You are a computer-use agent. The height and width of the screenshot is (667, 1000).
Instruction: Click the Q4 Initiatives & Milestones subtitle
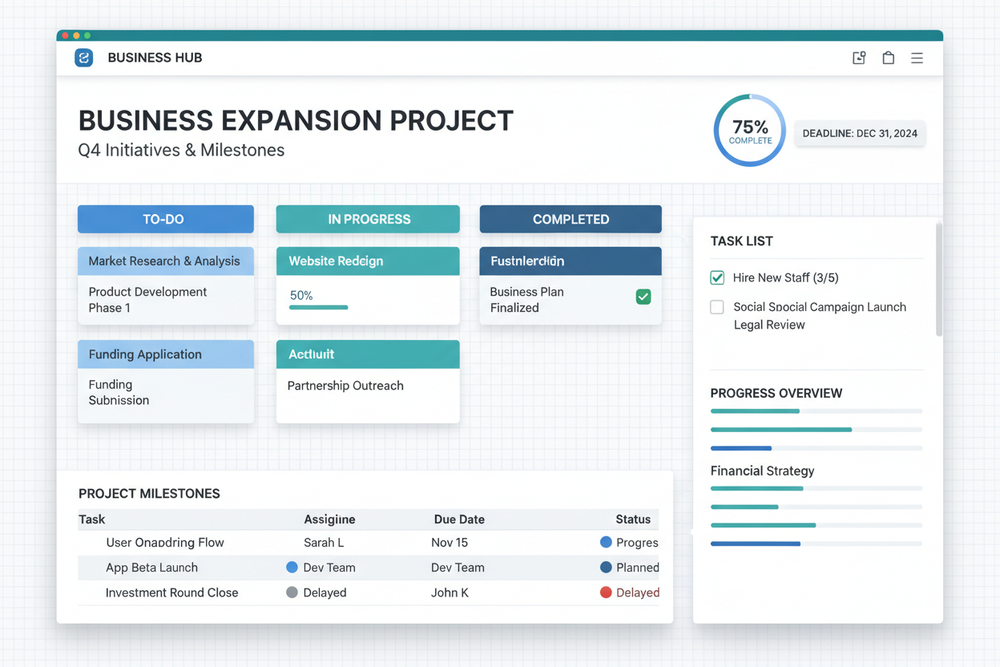(181, 150)
